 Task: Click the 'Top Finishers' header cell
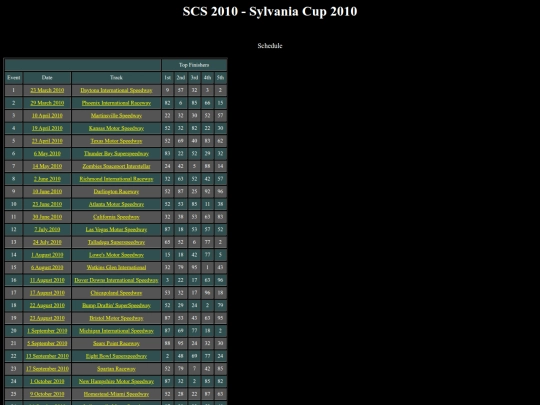click(194, 65)
